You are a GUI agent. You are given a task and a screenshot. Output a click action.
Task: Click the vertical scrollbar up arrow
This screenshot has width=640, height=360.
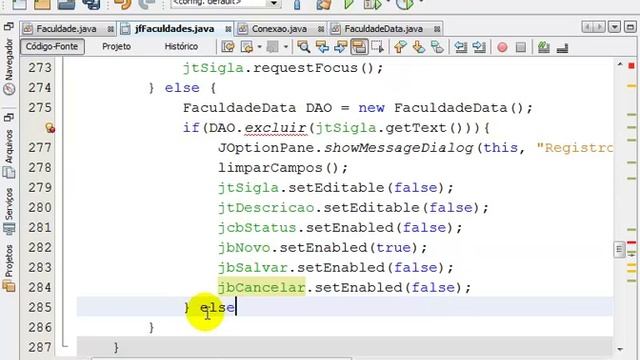click(x=620, y=64)
